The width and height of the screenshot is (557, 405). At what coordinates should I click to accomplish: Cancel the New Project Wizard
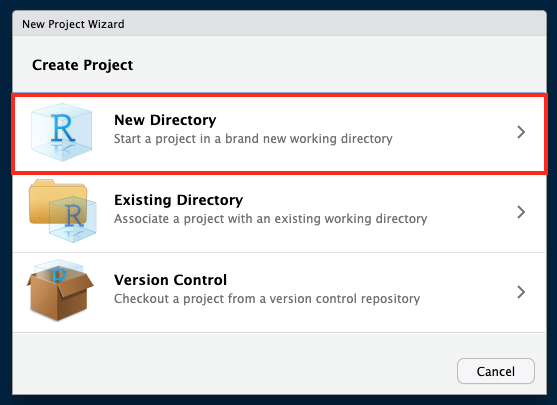(x=496, y=371)
